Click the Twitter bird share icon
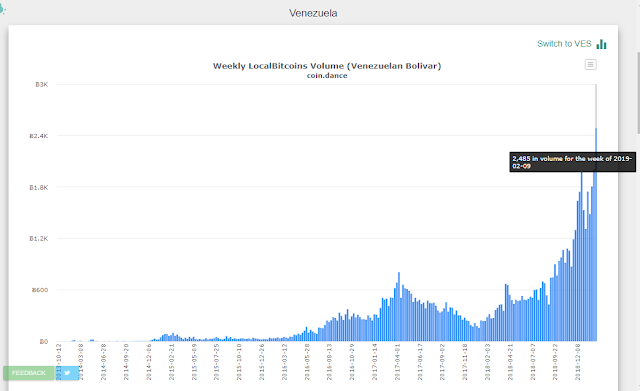Screen dimensions: 640x391 coord(67,373)
